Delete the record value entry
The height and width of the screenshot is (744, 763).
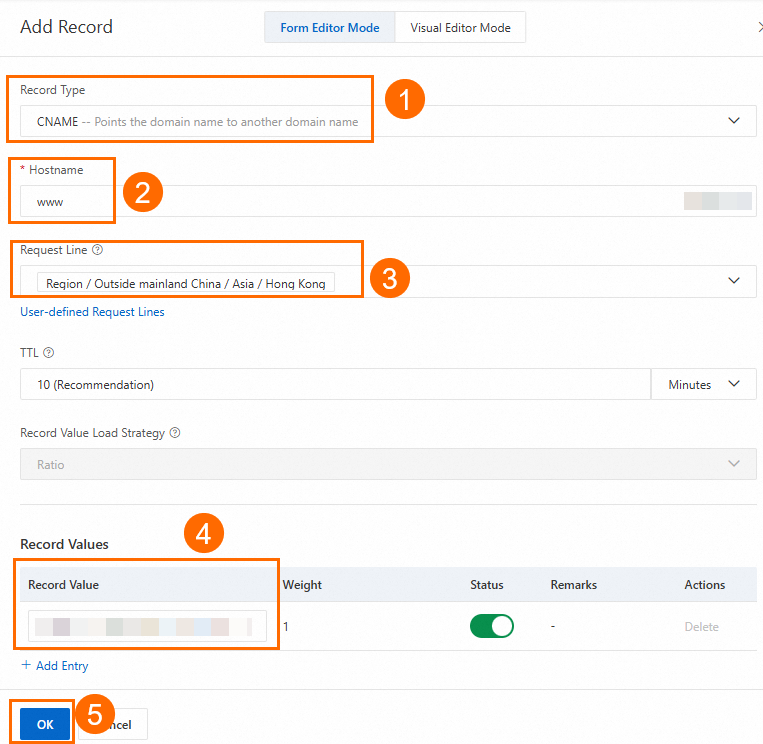pyautogui.click(x=701, y=627)
